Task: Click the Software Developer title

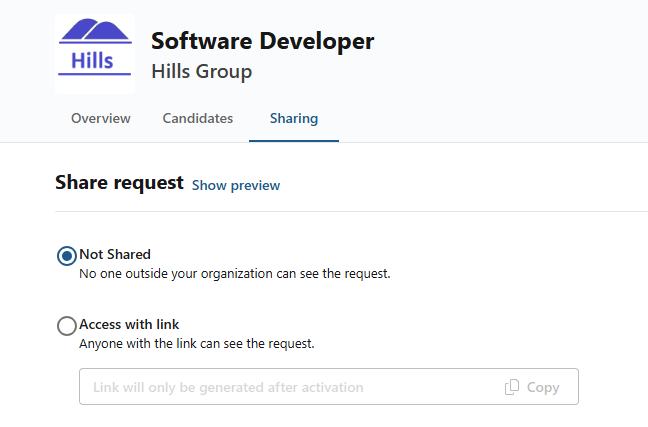Action: pyautogui.click(x=263, y=41)
